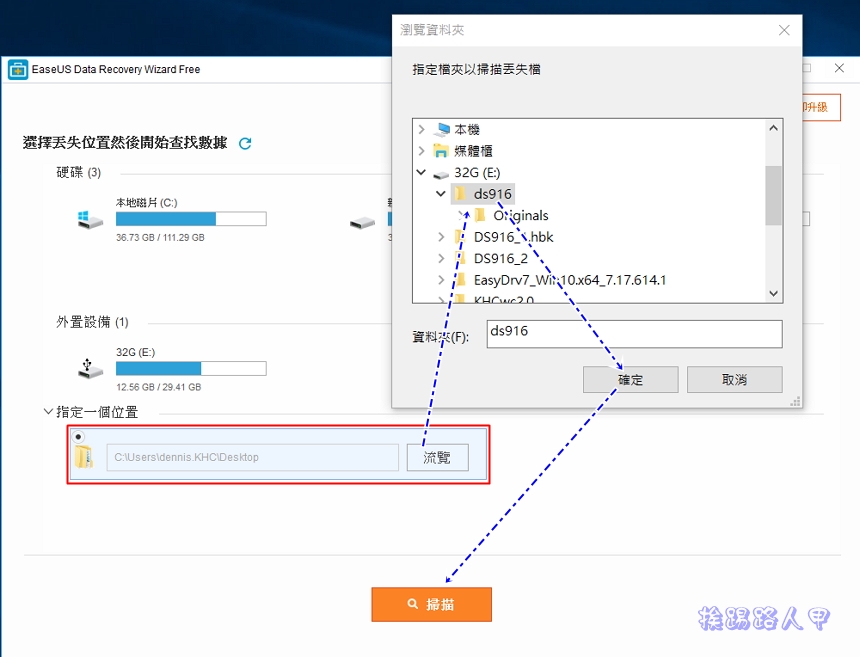Click the Originals folder icon

(480, 215)
